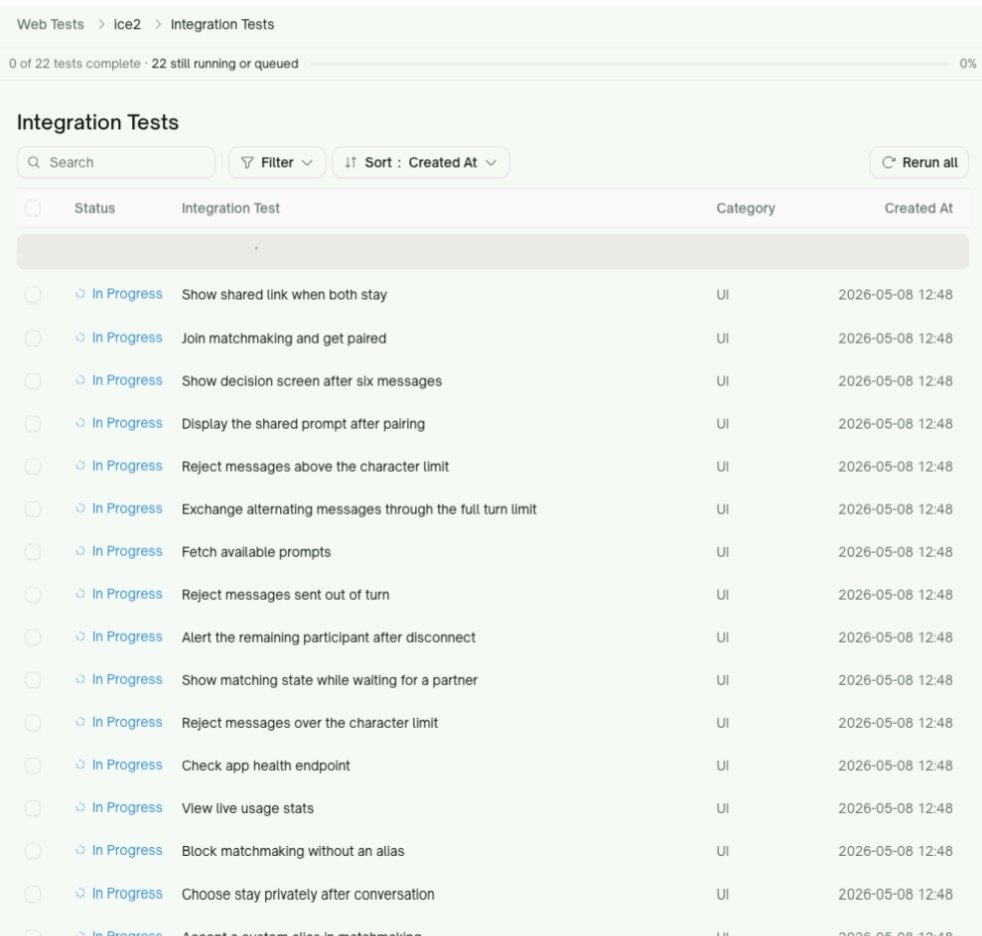Check the Display the shared prompt after pairing row
The image size is (982, 936).
coord(33,424)
